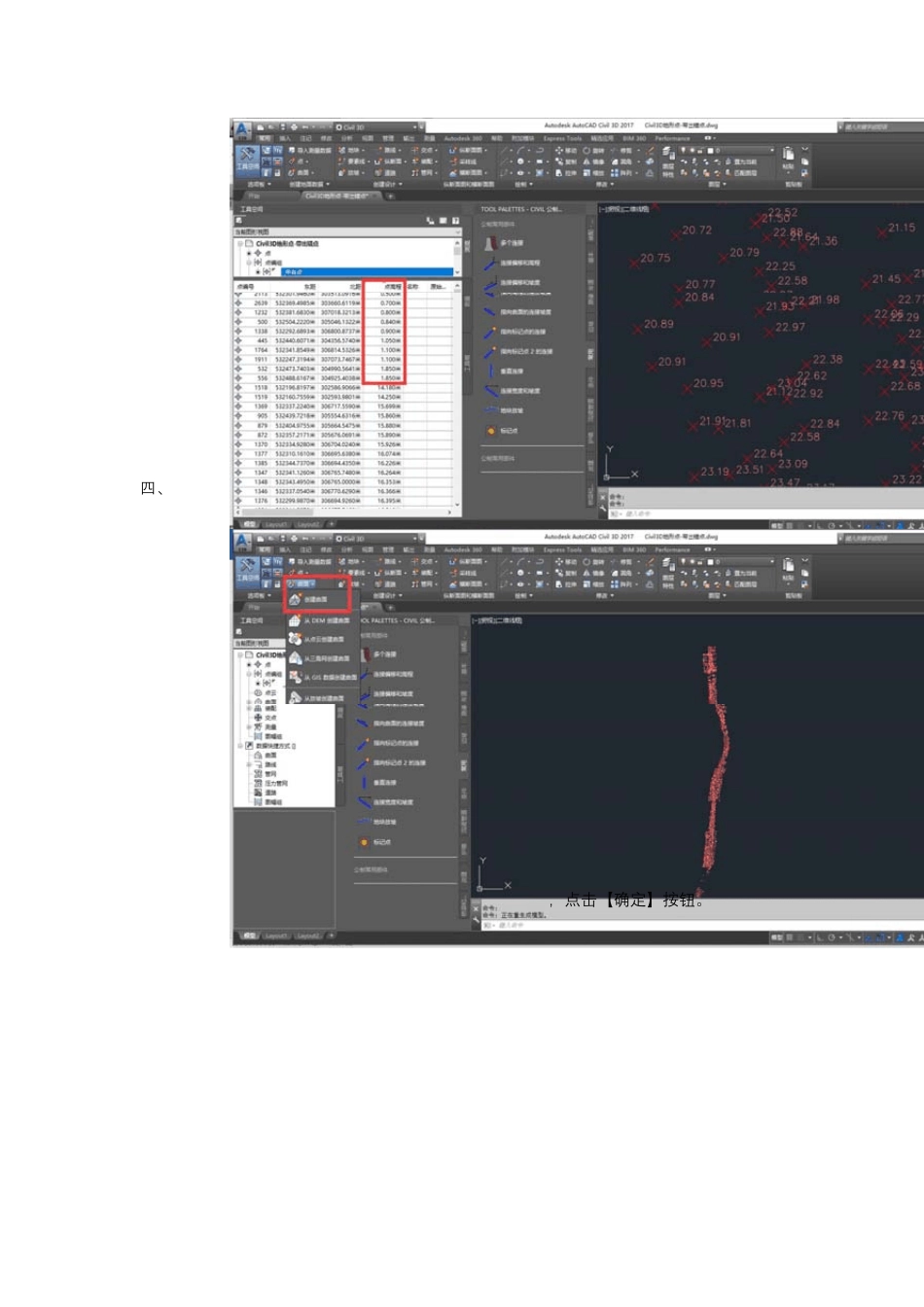Image resolution: width=924 pixels, height=1307 pixels.
Task: Open Performance ribbon tab in lower window
Action: [x=672, y=549]
